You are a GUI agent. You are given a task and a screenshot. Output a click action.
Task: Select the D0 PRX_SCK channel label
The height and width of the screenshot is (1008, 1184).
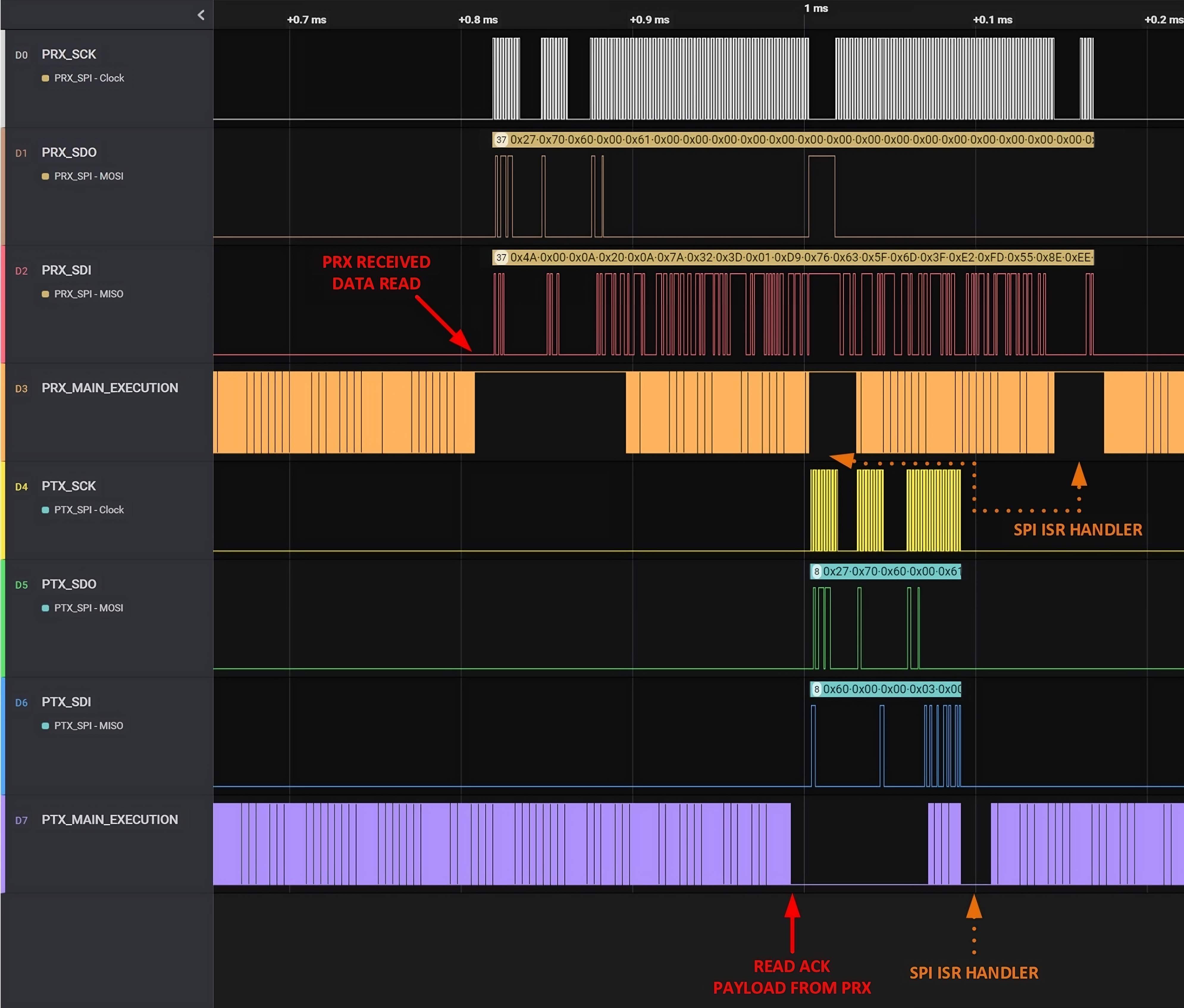69,54
